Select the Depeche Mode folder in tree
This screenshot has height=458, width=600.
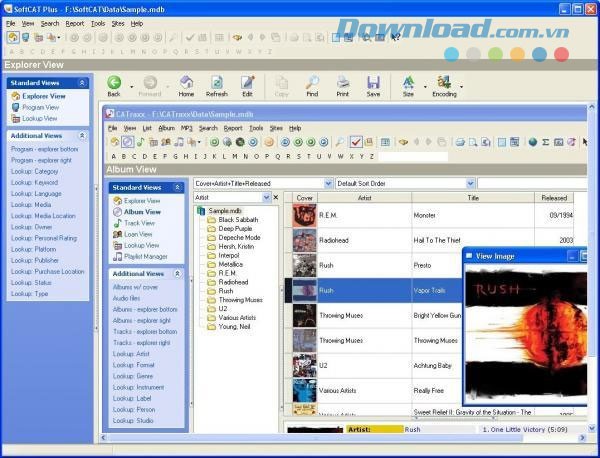point(242,237)
